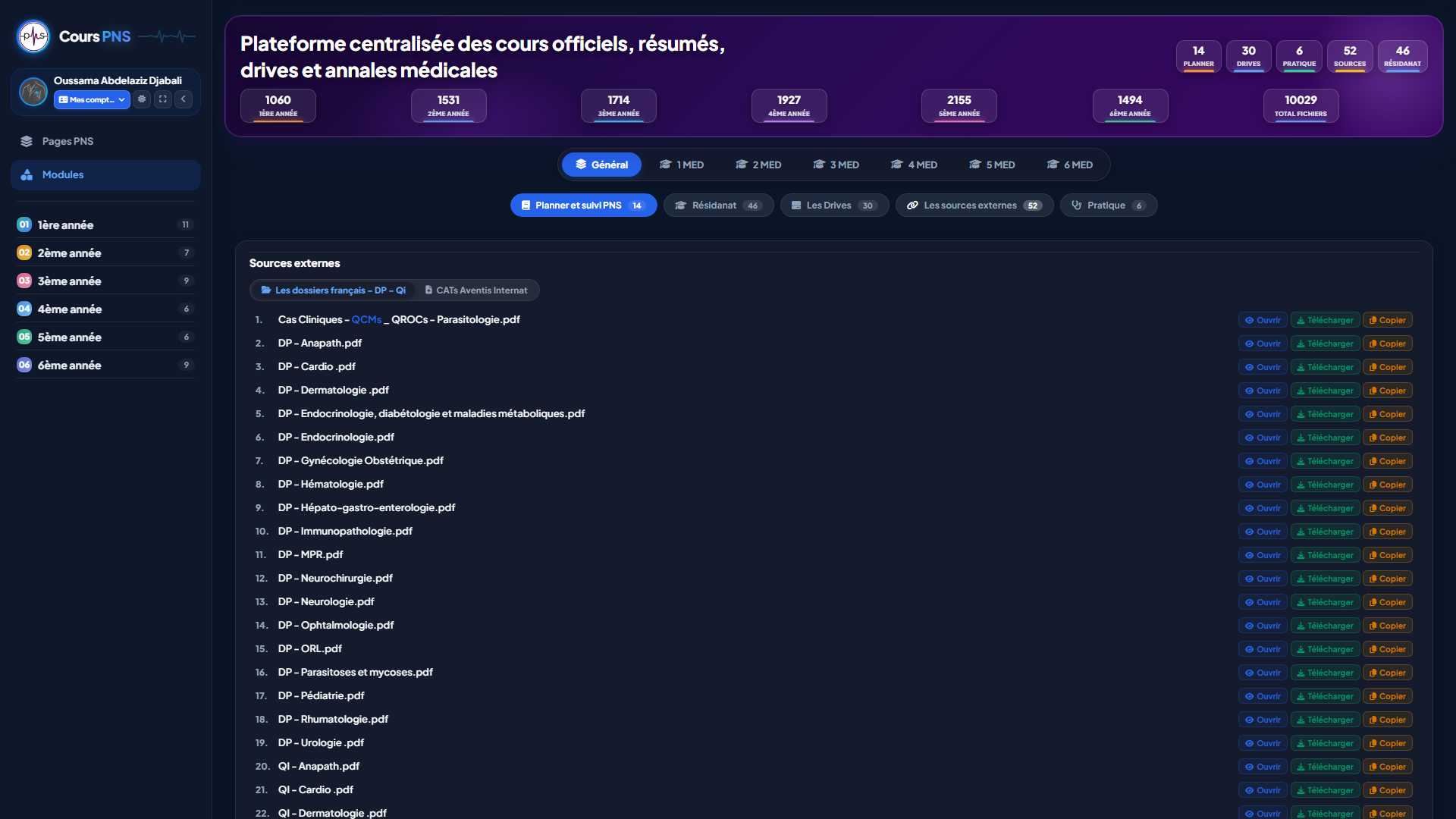The width and height of the screenshot is (1456, 819).
Task: Click the Cours PNS heartbeat logo
Action: [x=33, y=36]
